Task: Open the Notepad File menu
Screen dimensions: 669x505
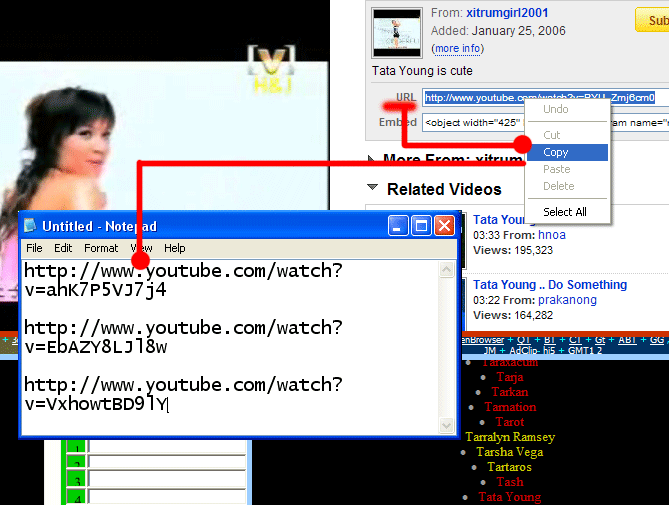Action: tap(34, 248)
